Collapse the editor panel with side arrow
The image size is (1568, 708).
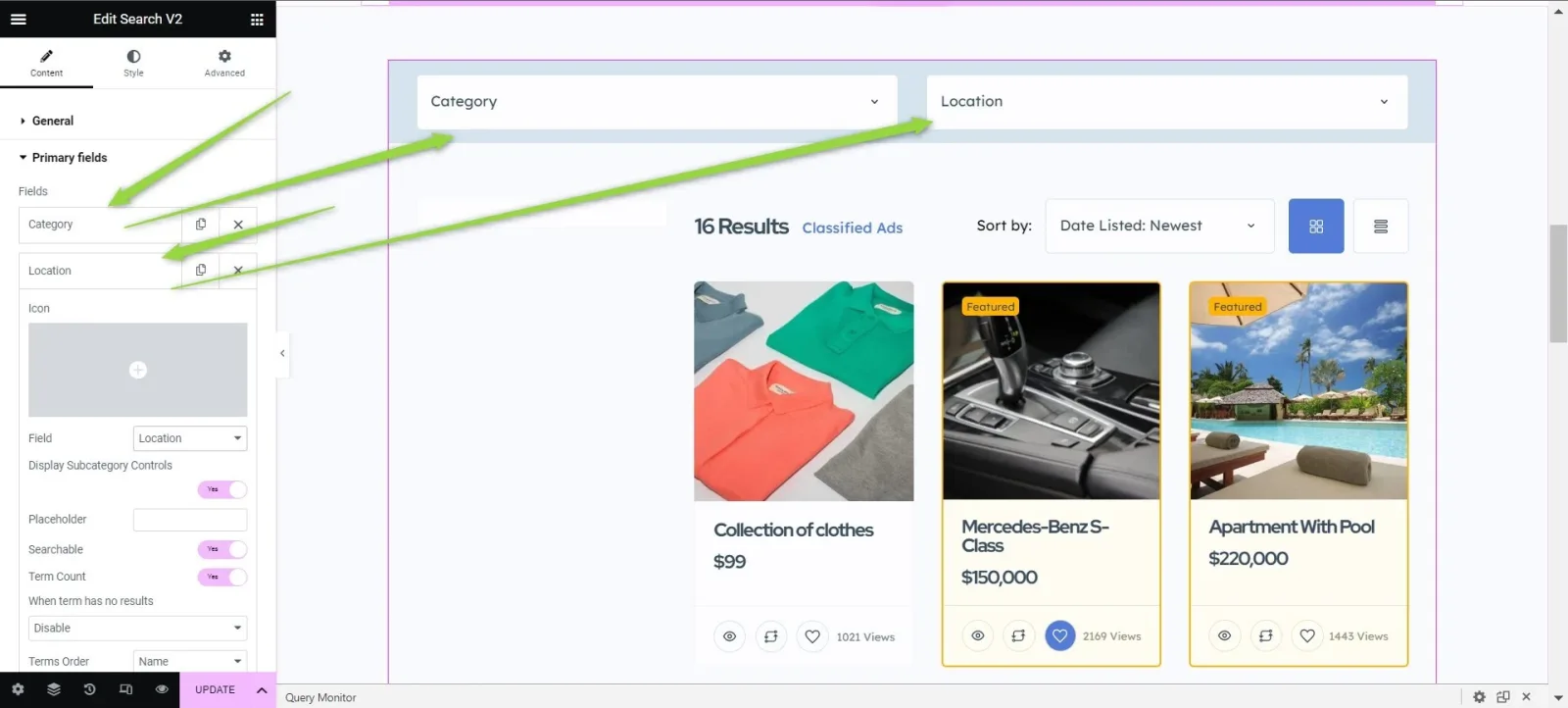point(282,353)
